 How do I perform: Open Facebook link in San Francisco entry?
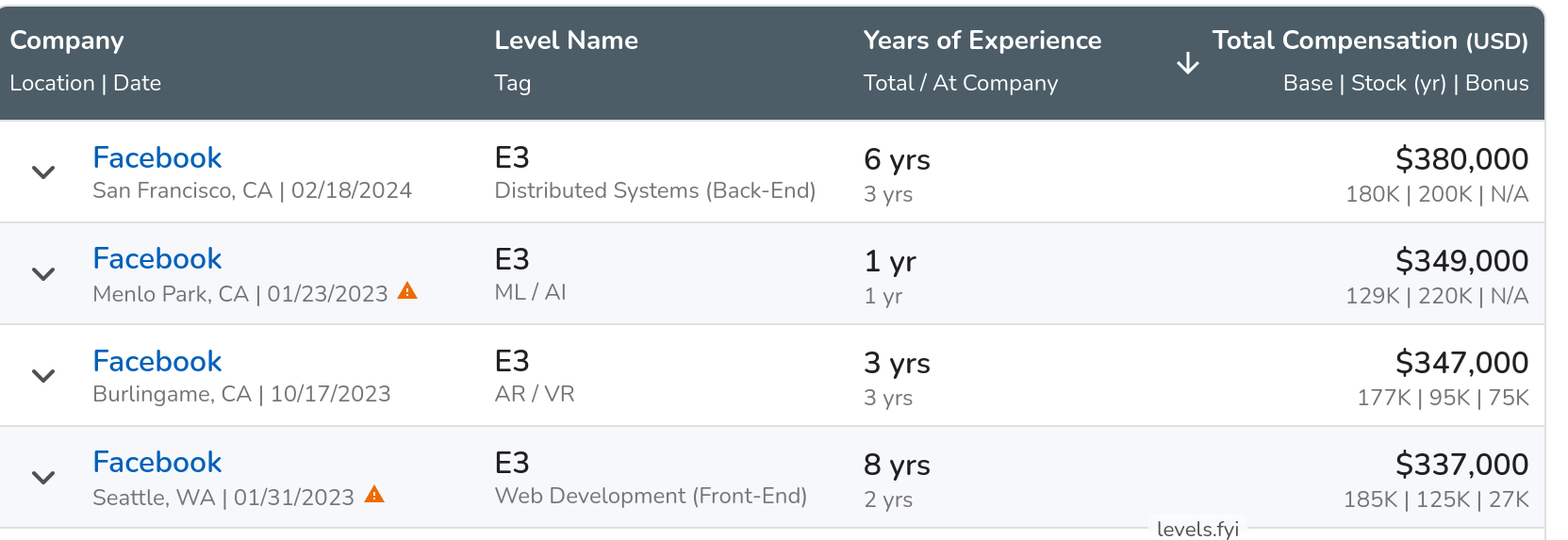(x=157, y=157)
